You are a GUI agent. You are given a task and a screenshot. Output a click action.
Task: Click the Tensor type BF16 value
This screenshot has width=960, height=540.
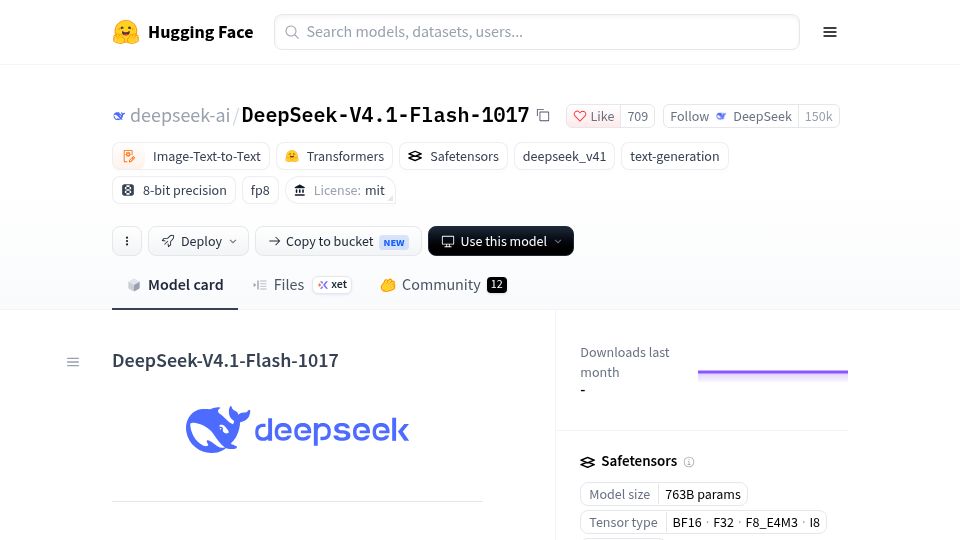(x=687, y=522)
